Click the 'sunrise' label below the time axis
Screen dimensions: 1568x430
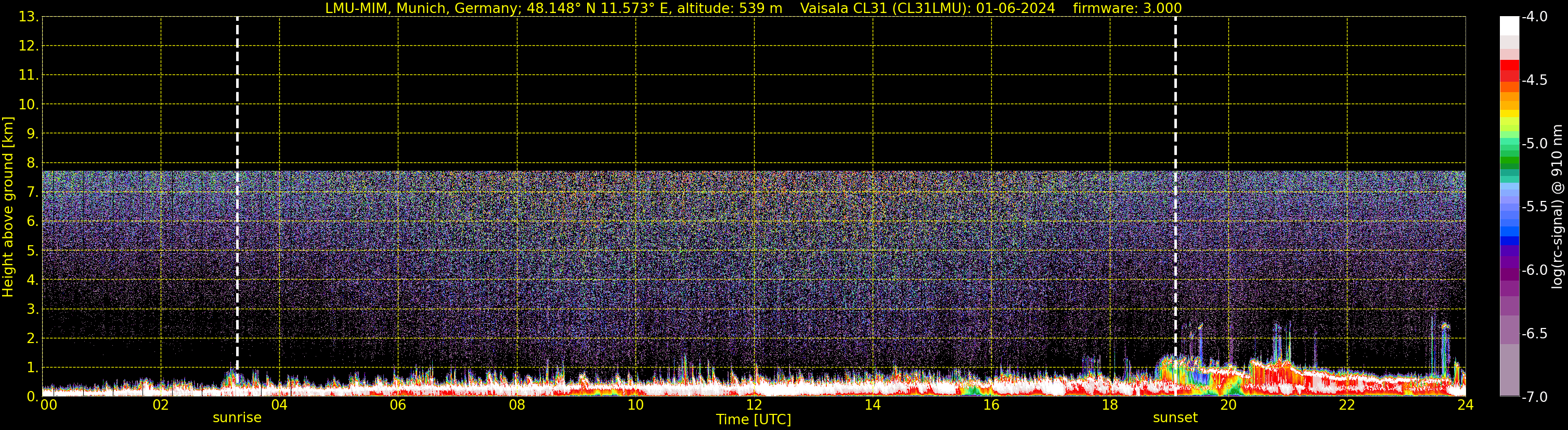[x=237, y=418]
